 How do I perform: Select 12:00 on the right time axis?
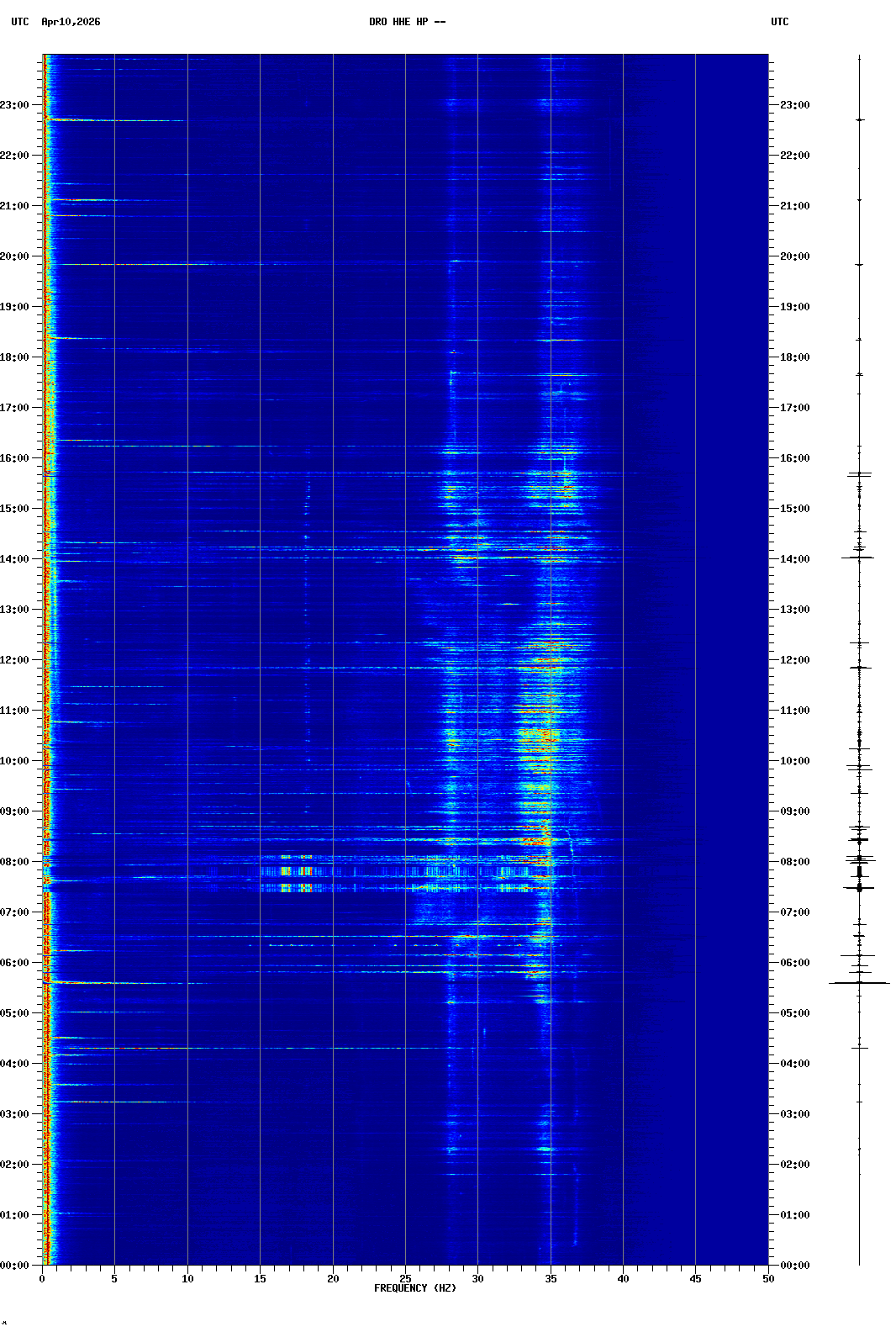(x=794, y=660)
